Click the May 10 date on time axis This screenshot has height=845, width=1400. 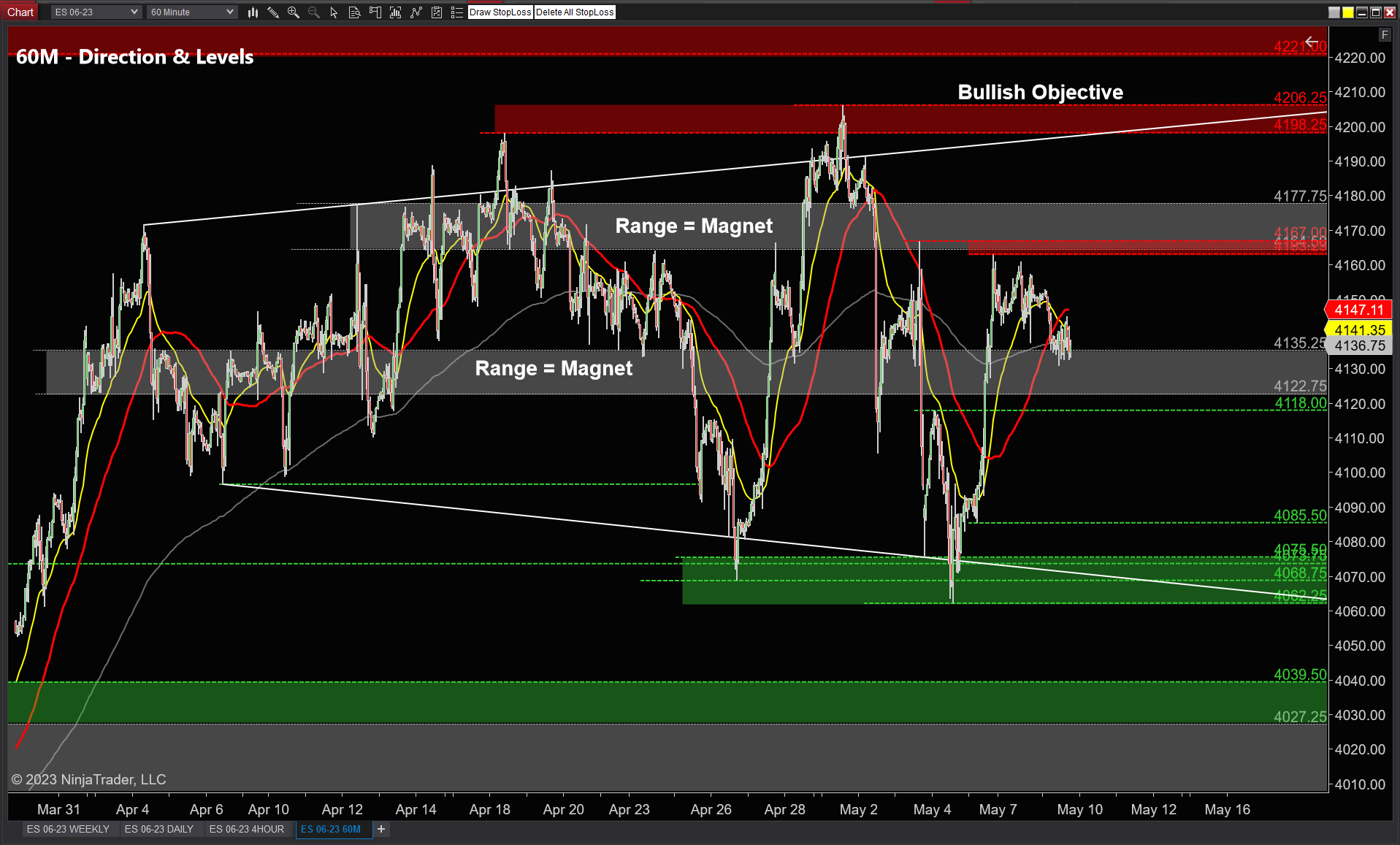pos(1079,809)
